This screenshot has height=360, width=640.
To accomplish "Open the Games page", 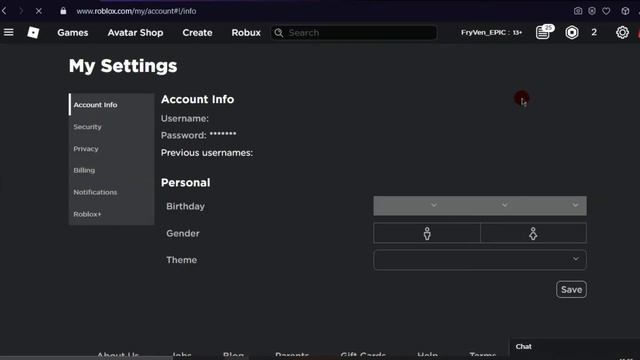I will [x=73, y=33].
